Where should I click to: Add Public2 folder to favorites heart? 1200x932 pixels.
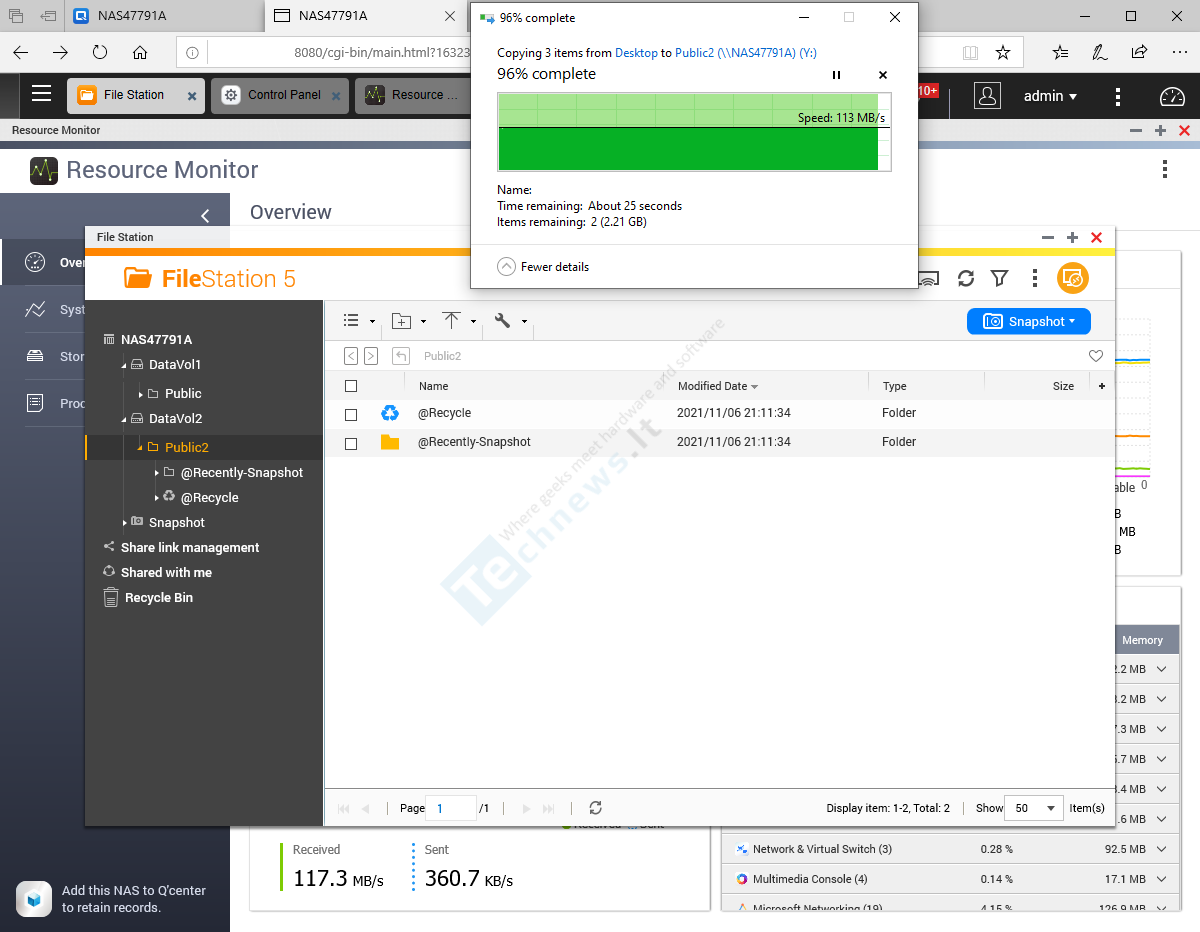[x=1096, y=356]
